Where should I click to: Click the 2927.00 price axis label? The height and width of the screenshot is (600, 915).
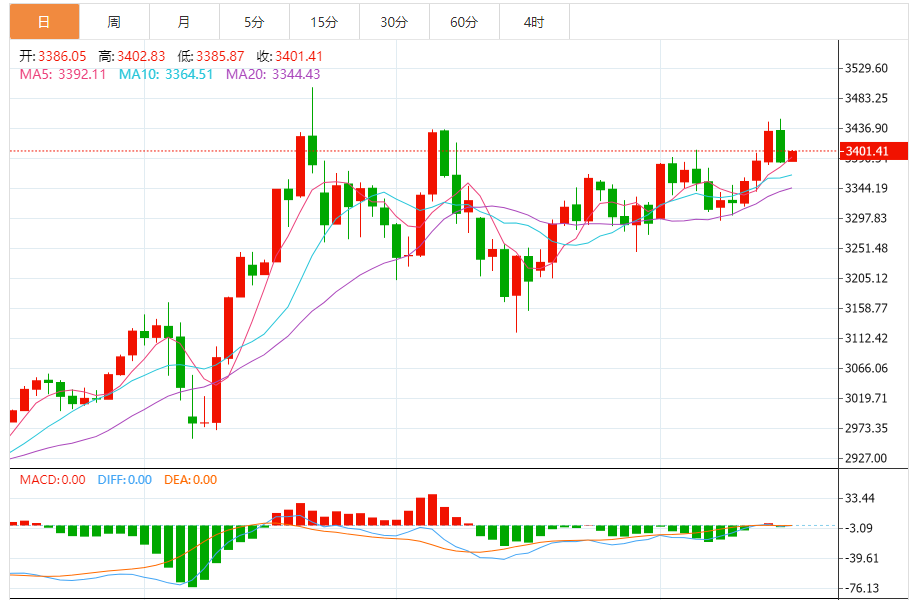pyautogui.click(x=867, y=459)
